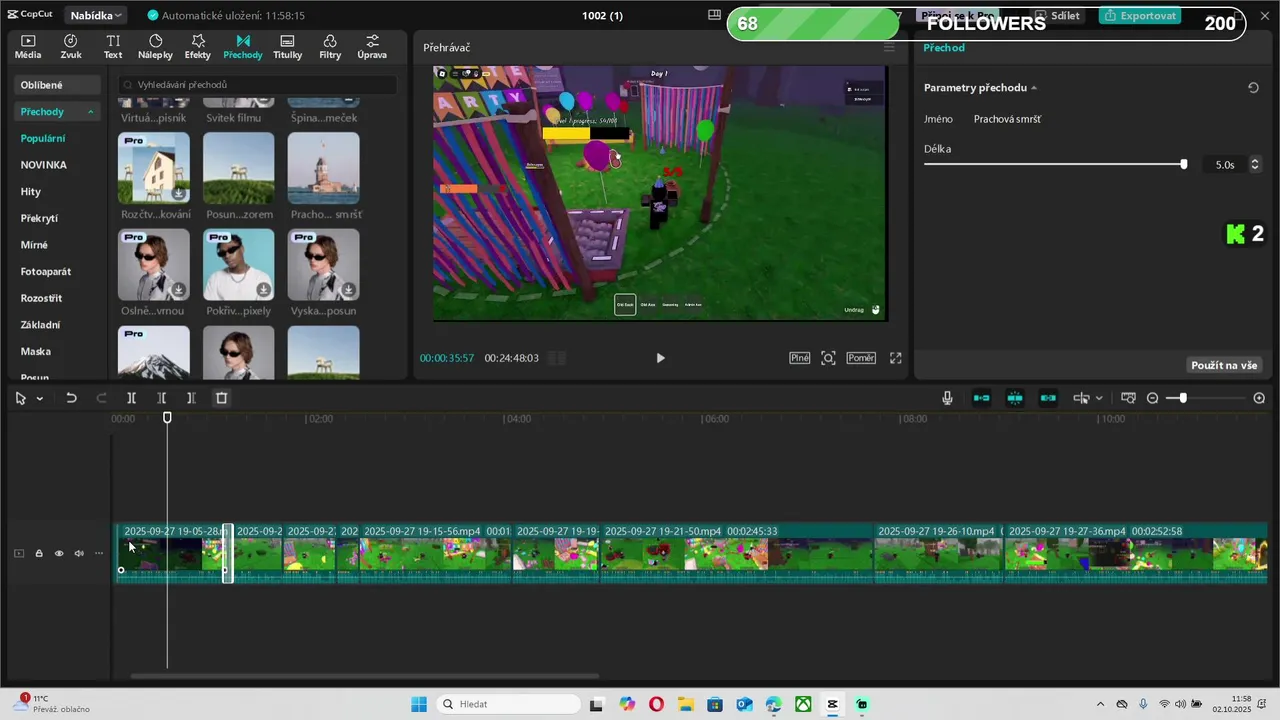Open the player panel hamburger menu

tap(889, 47)
